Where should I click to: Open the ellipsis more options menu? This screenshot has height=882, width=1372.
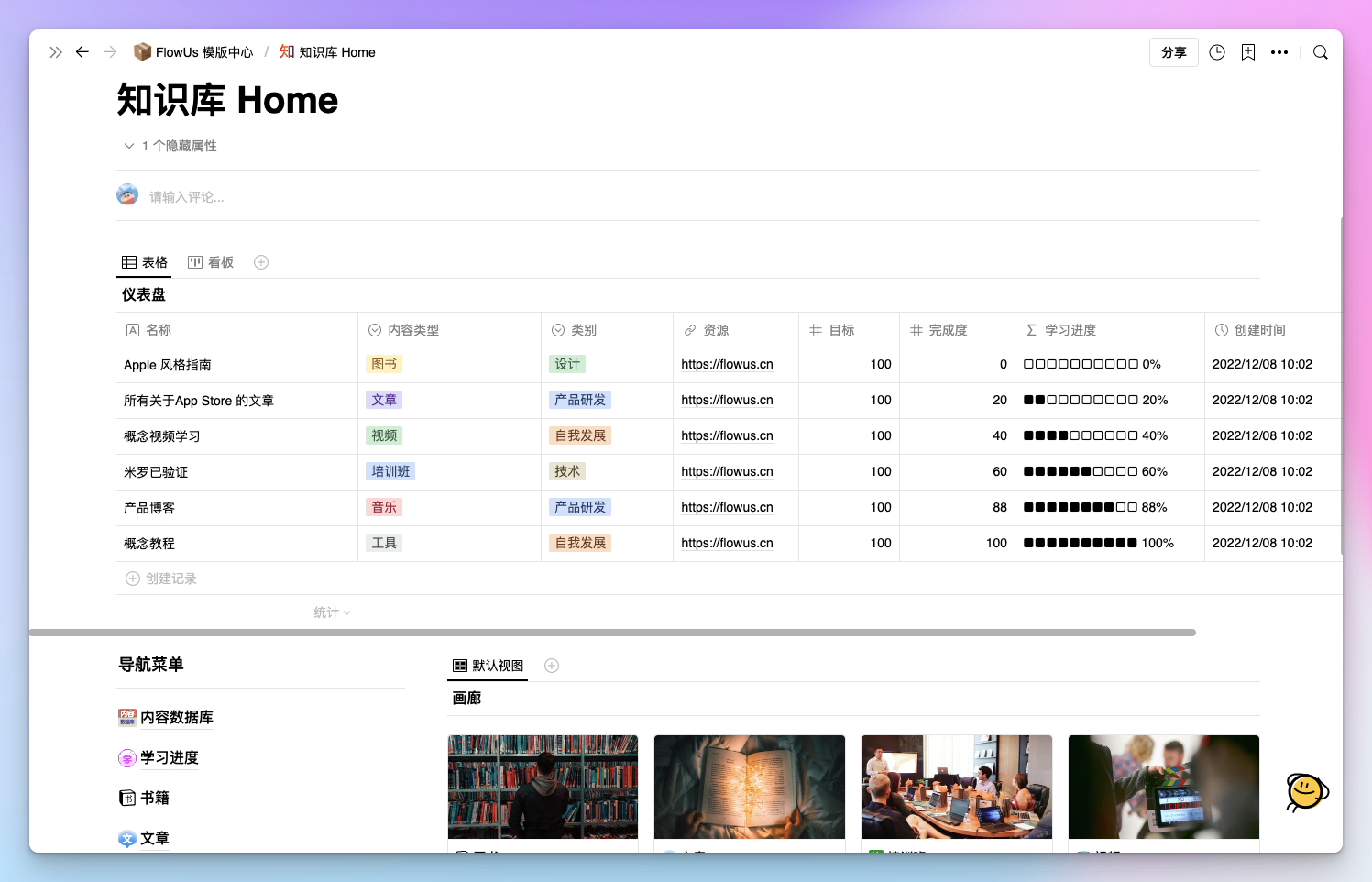pyautogui.click(x=1279, y=52)
